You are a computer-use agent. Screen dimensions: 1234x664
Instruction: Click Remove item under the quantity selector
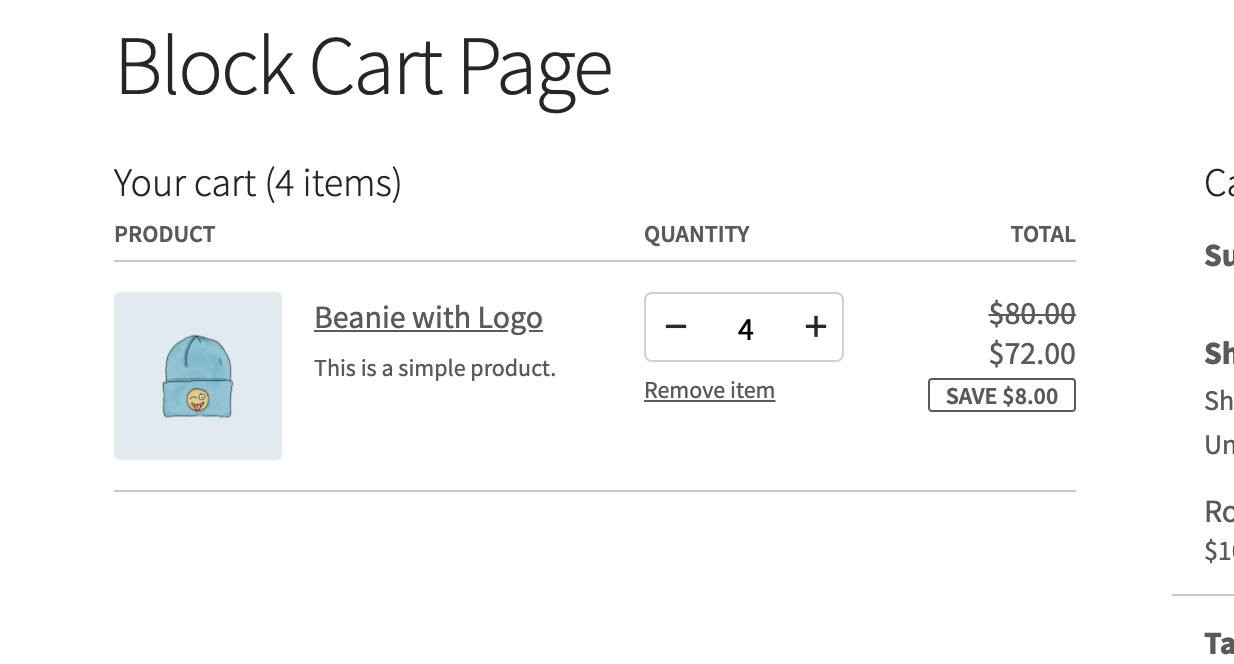709,390
